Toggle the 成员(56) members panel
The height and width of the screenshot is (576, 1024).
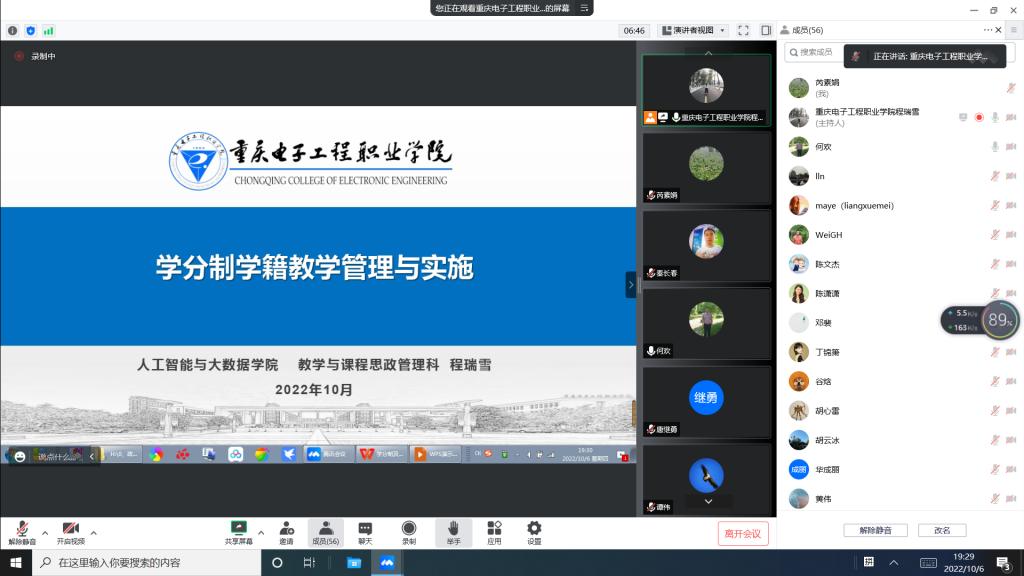click(325, 531)
